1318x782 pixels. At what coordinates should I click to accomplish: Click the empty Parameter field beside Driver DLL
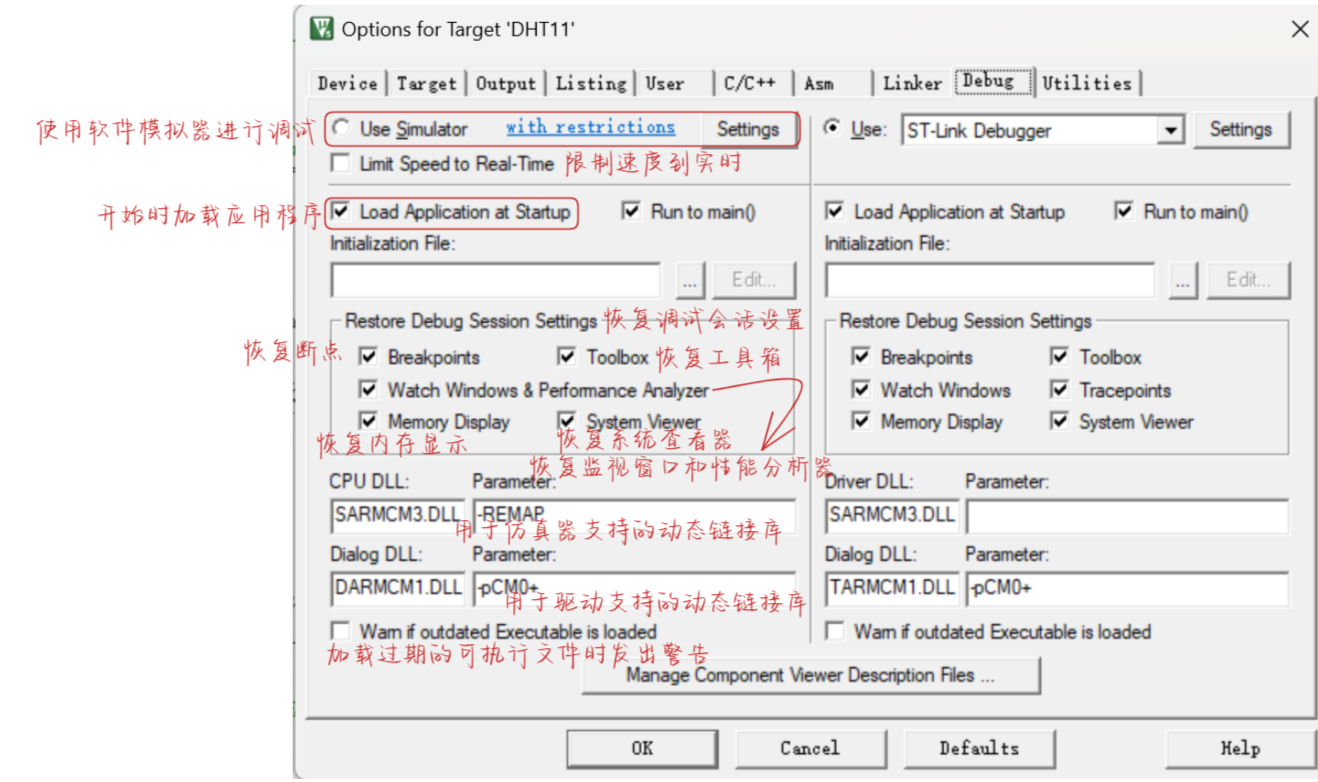pos(1127,516)
